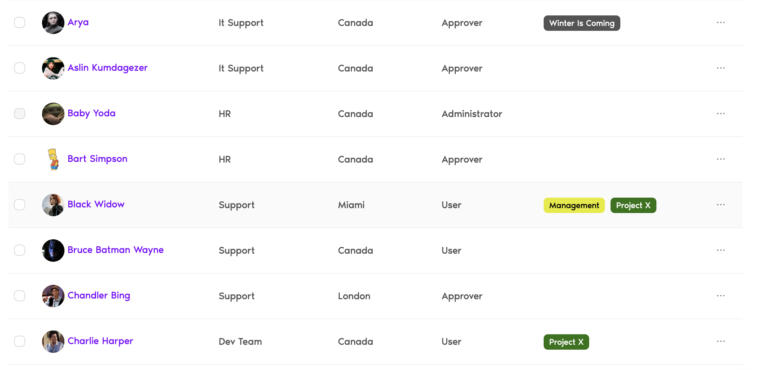Click Aslin Kumdagezer's Approver role

[x=462, y=68]
